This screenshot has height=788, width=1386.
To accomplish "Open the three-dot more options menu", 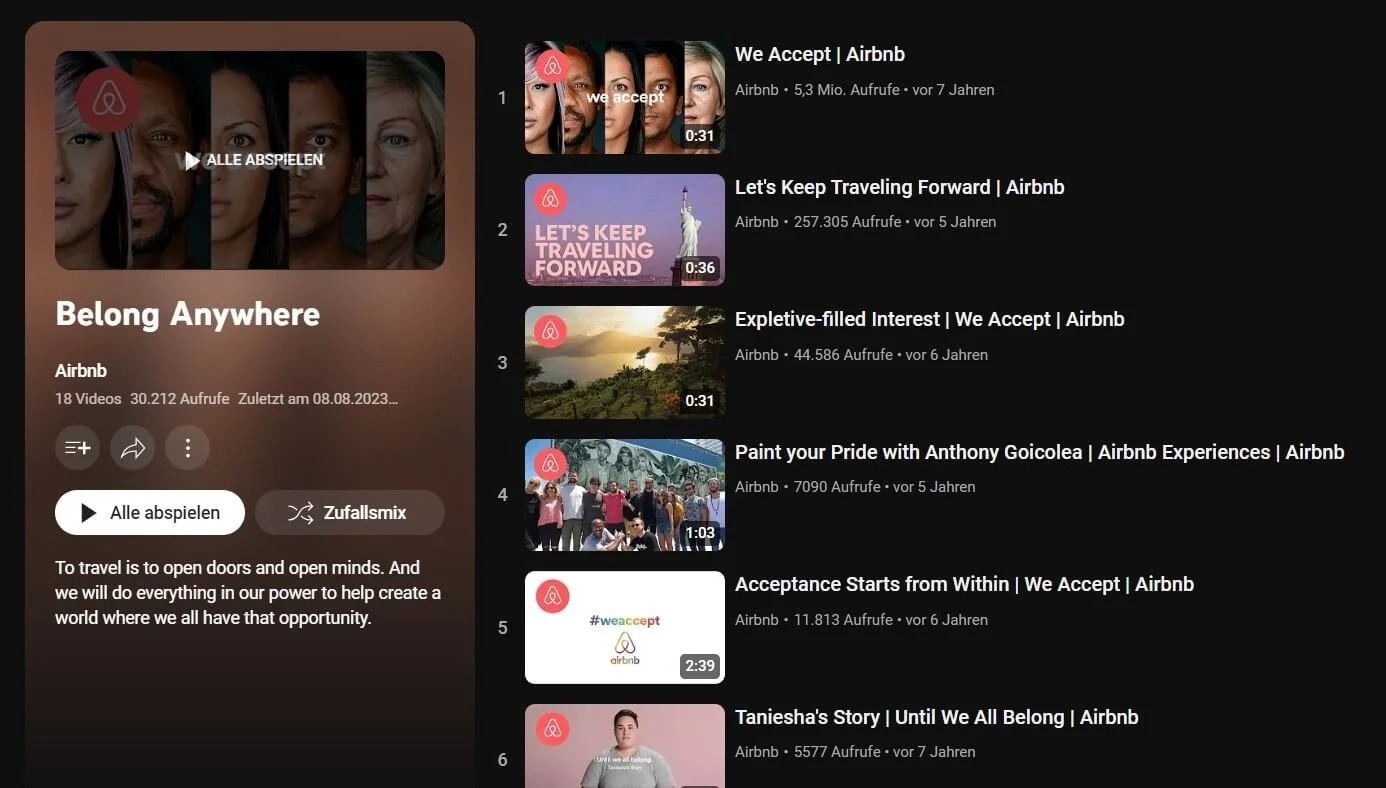I will coord(187,448).
